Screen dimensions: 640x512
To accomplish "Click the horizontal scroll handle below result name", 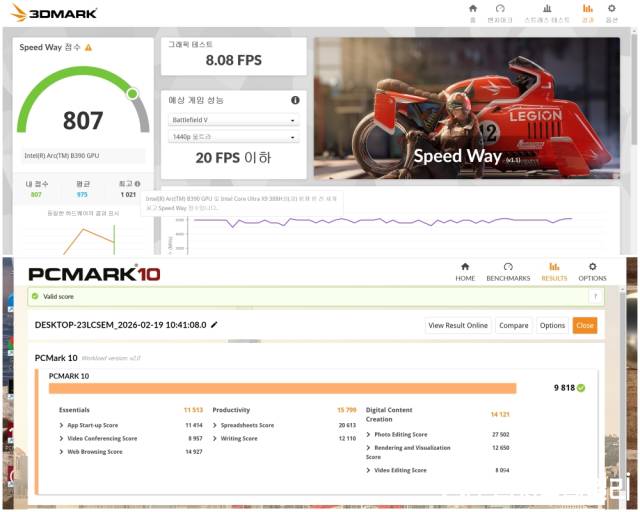I will 244,341.
